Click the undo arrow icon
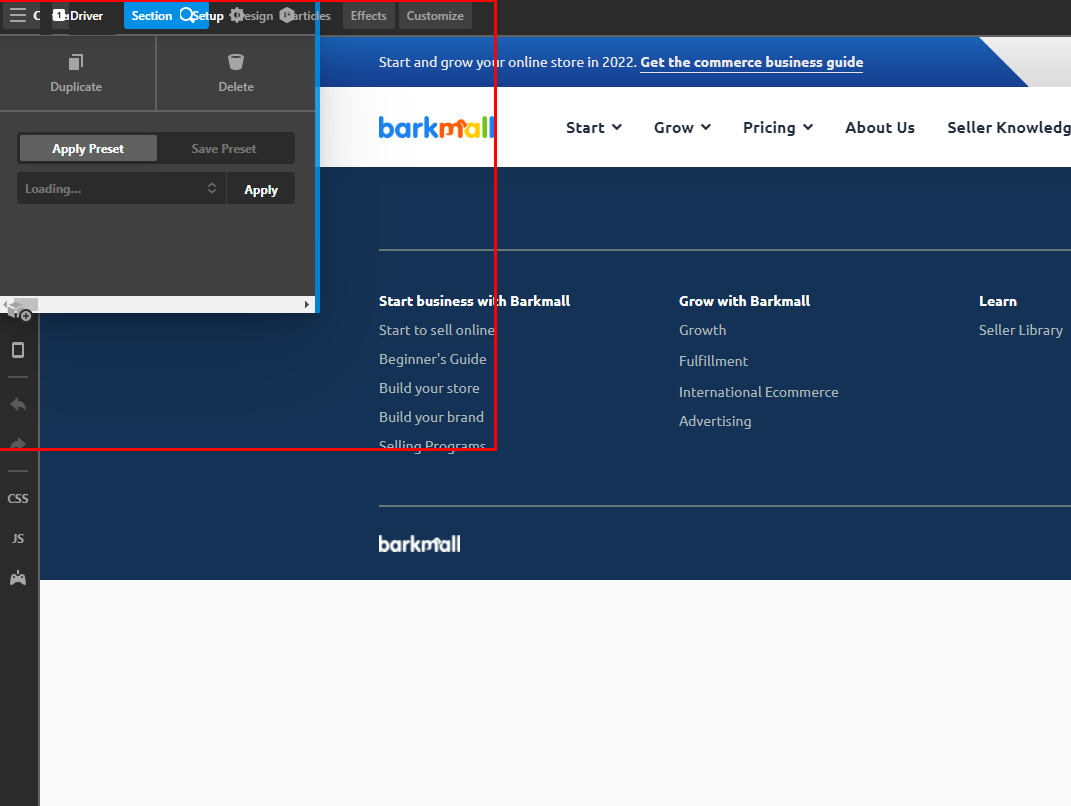 (x=18, y=404)
